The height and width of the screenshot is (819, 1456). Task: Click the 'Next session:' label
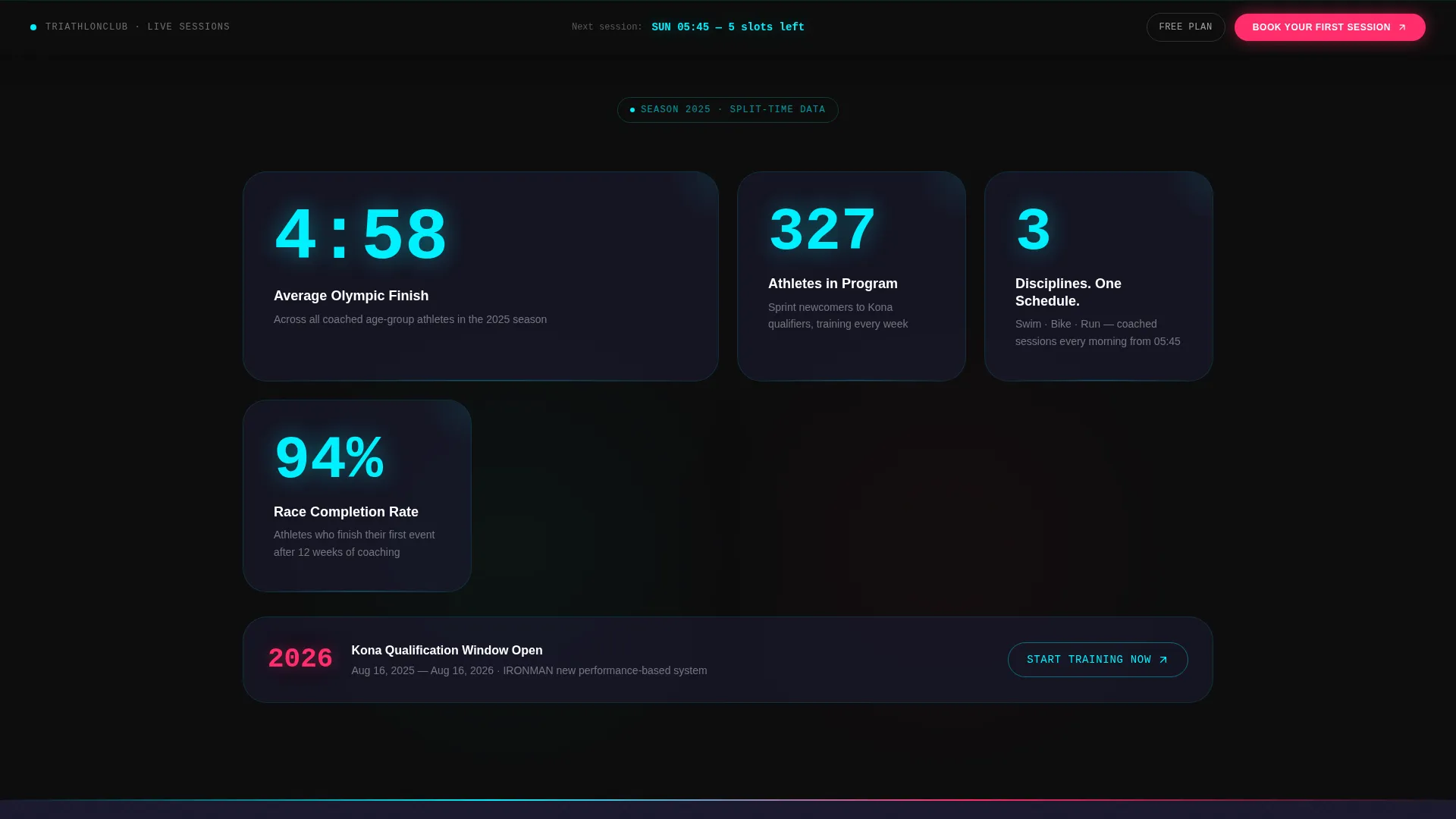coord(607,27)
